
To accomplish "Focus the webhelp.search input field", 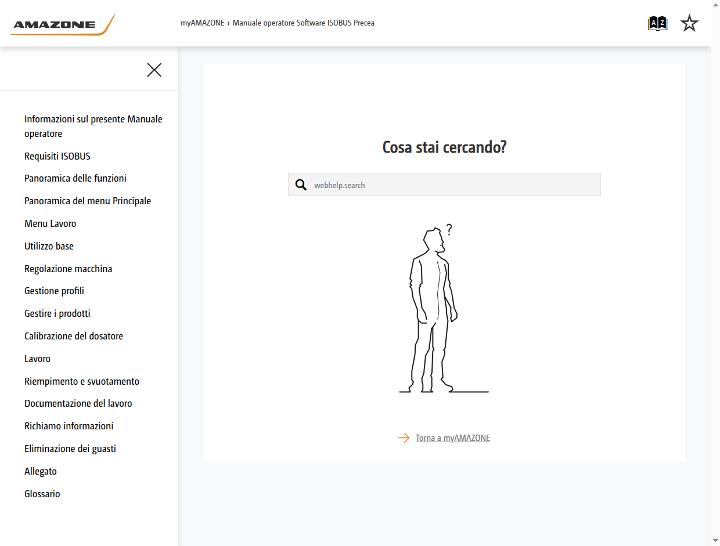I will point(444,185).
